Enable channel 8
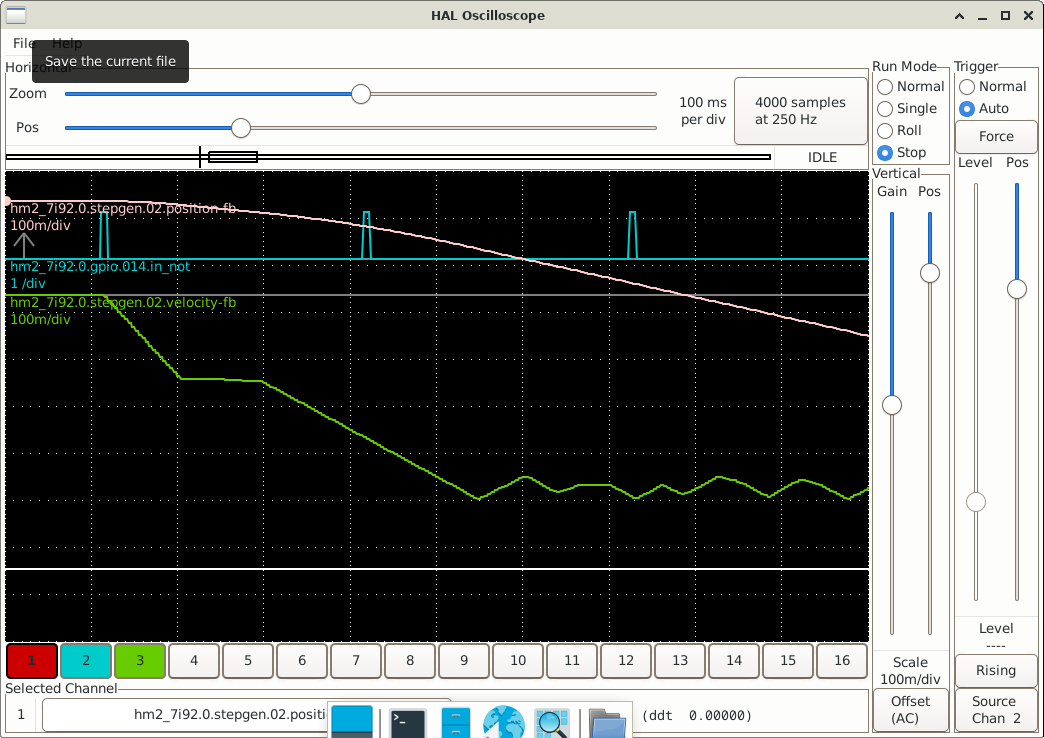The image size is (1044, 738). pyautogui.click(x=410, y=661)
